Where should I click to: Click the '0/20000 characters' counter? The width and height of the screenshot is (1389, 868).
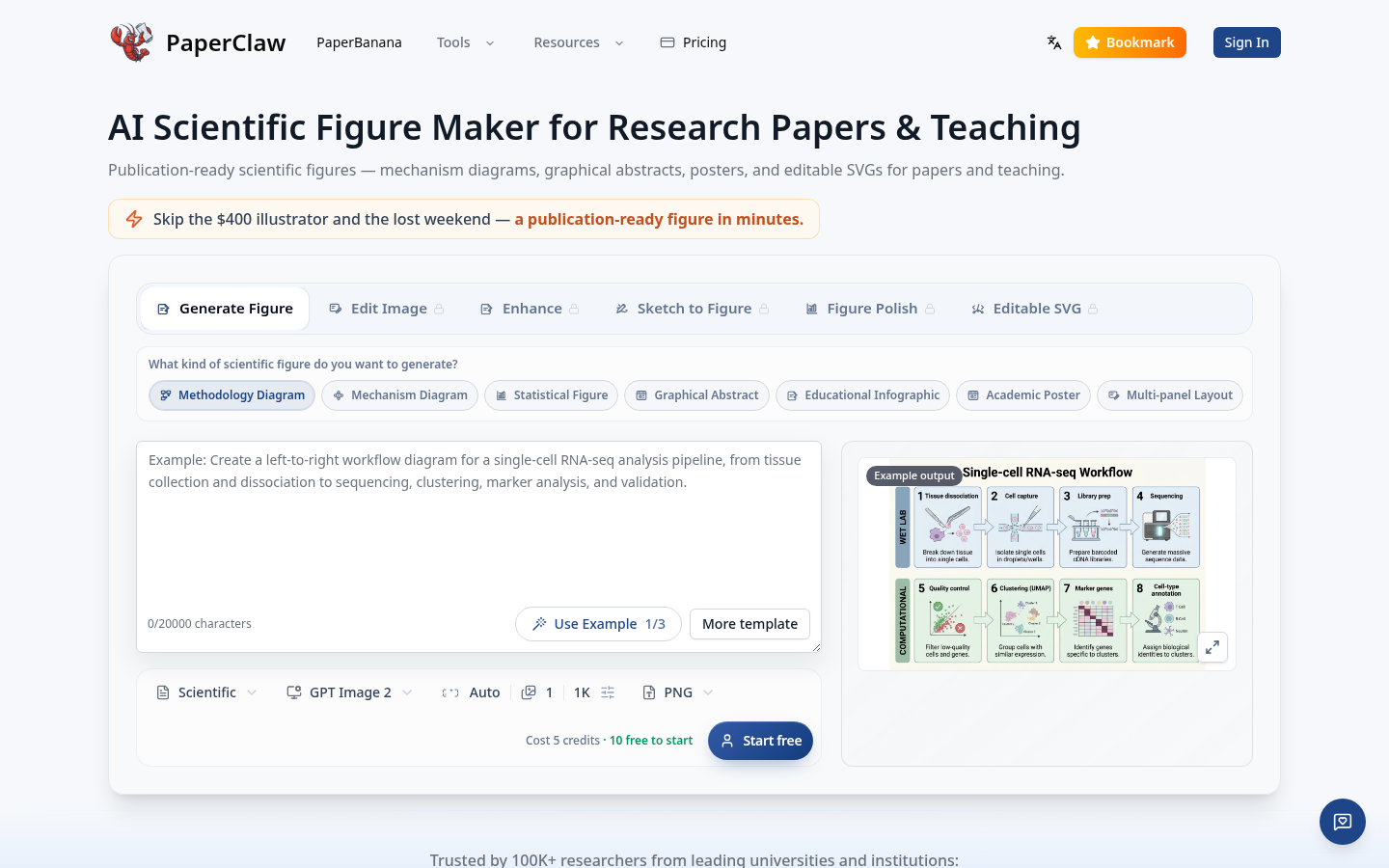[200, 624]
